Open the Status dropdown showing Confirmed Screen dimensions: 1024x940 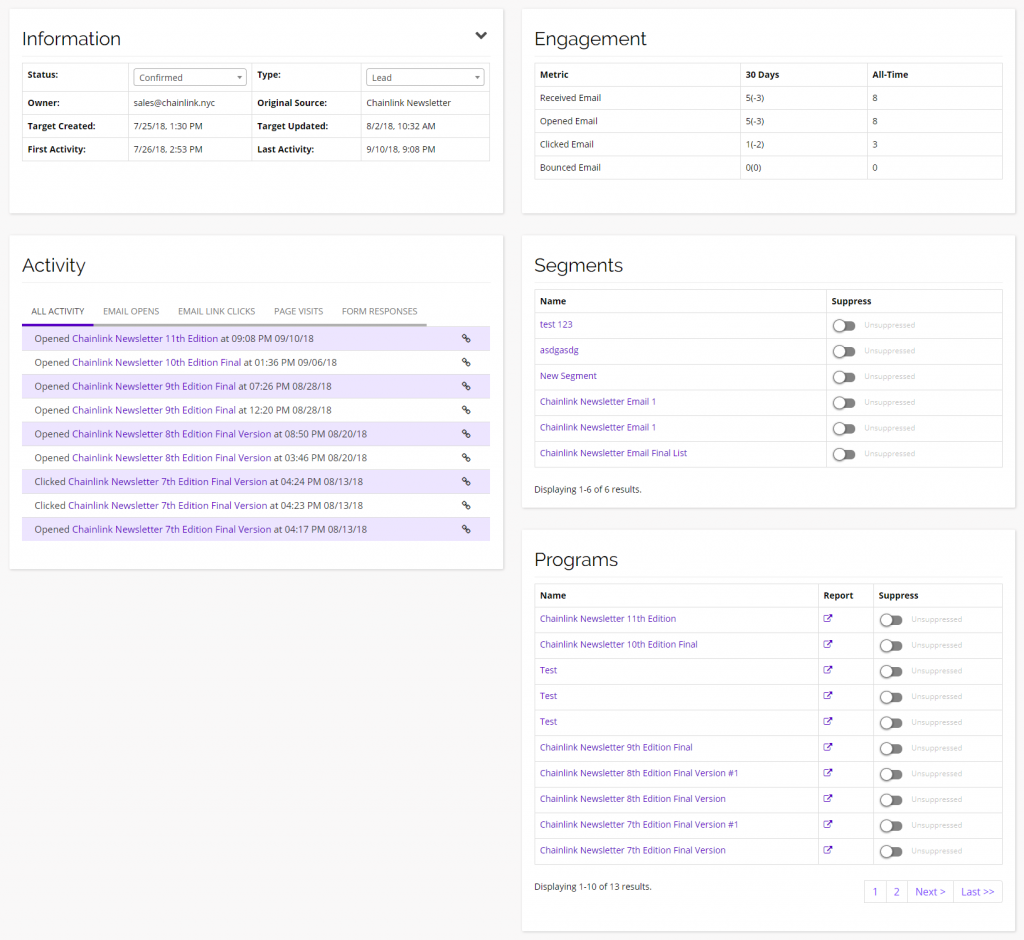pos(189,76)
